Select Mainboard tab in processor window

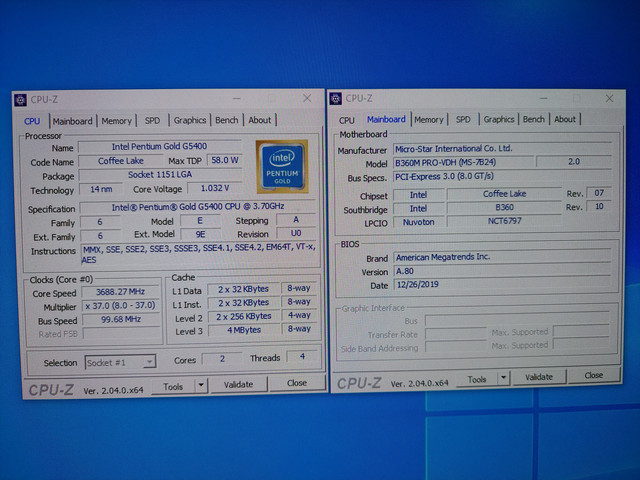tap(72, 121)
